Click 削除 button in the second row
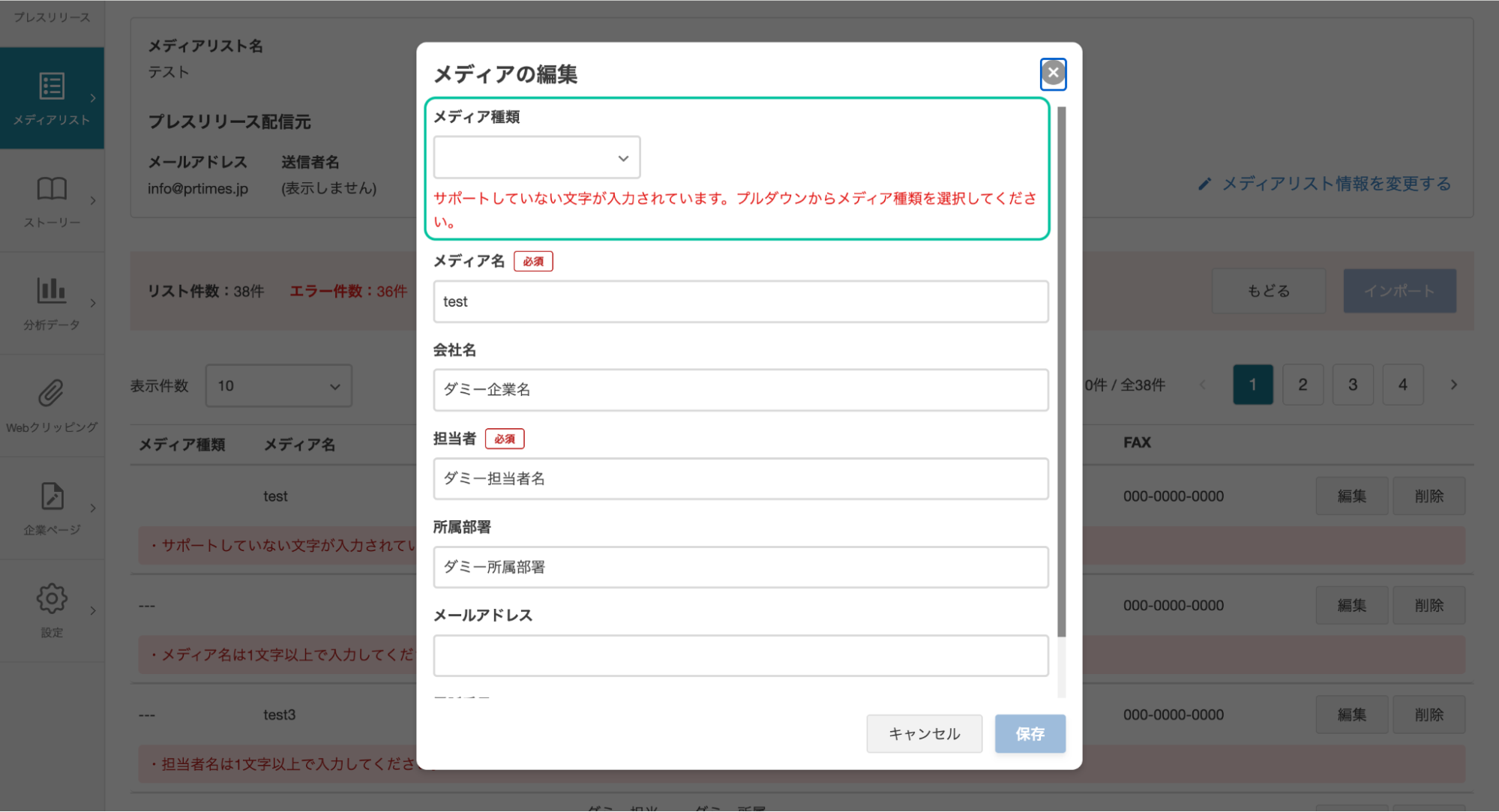 (1429, 605)
